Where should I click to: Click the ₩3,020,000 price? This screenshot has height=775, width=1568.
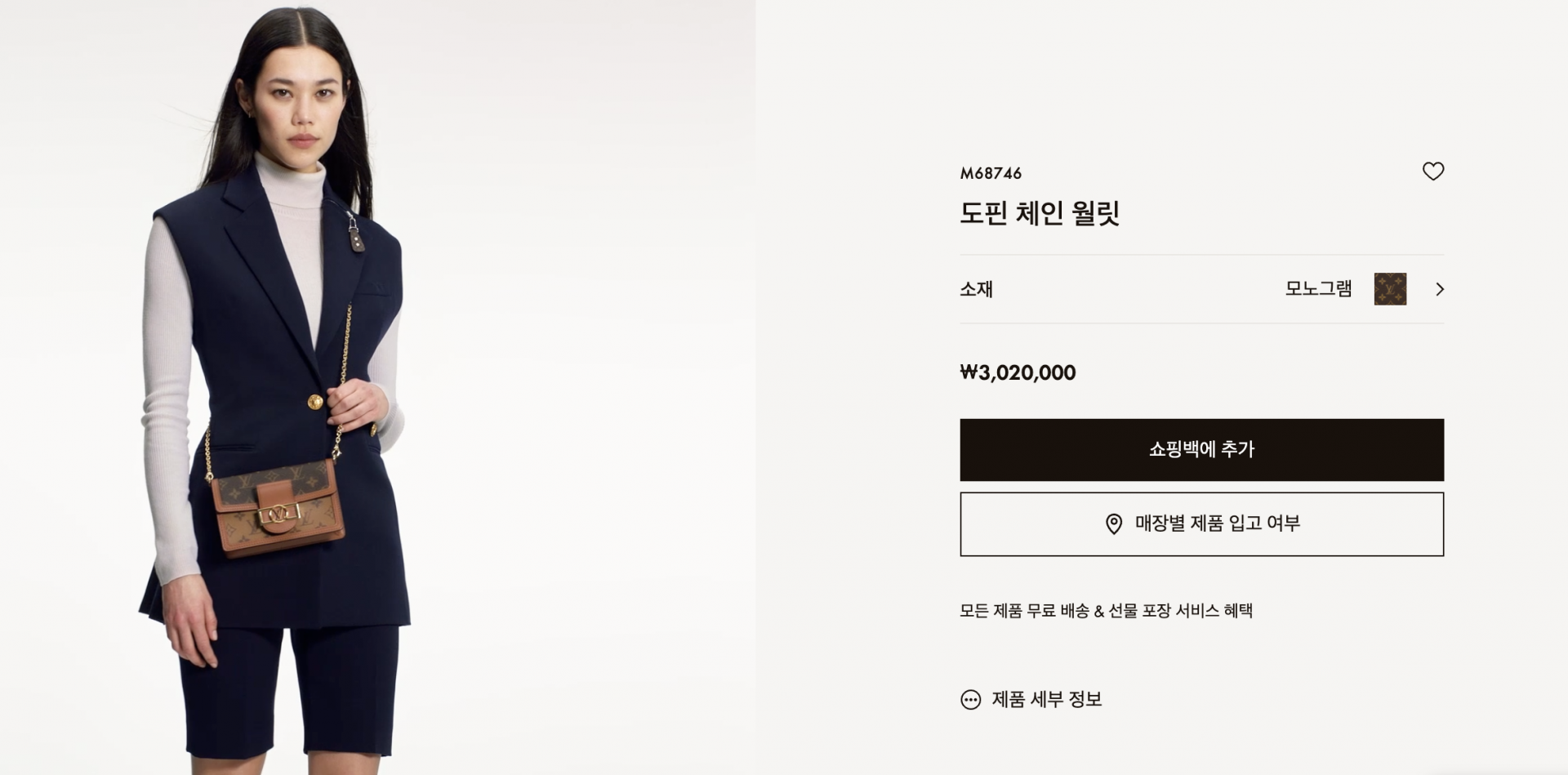click(1018, 373)
